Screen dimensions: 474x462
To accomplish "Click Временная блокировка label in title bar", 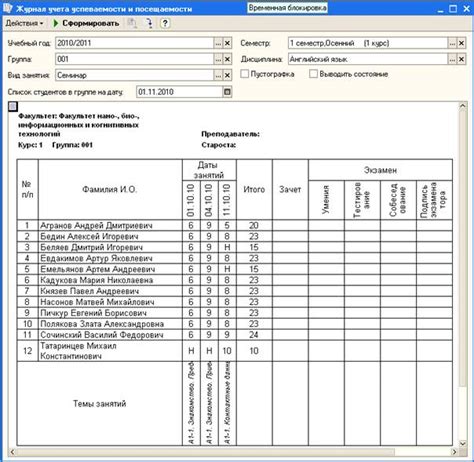I will (287, 8).
